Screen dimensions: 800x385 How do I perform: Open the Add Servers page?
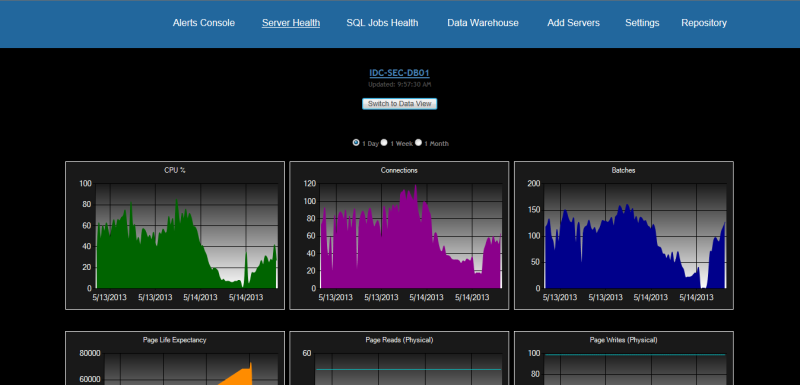573,23
